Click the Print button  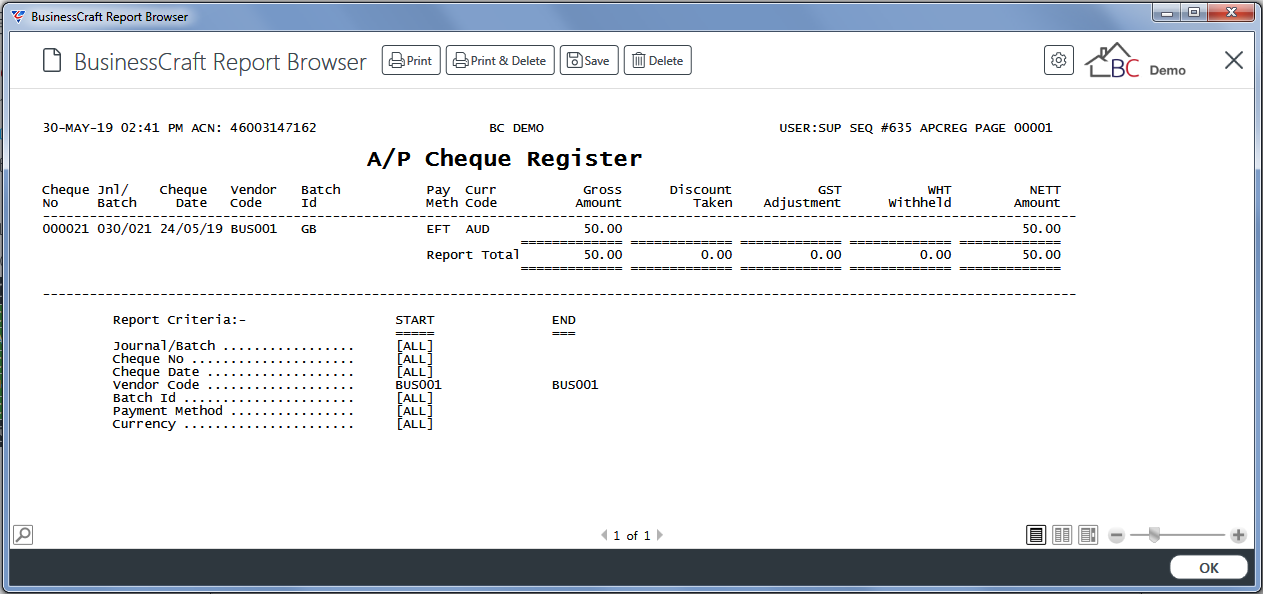coord(411,60)
